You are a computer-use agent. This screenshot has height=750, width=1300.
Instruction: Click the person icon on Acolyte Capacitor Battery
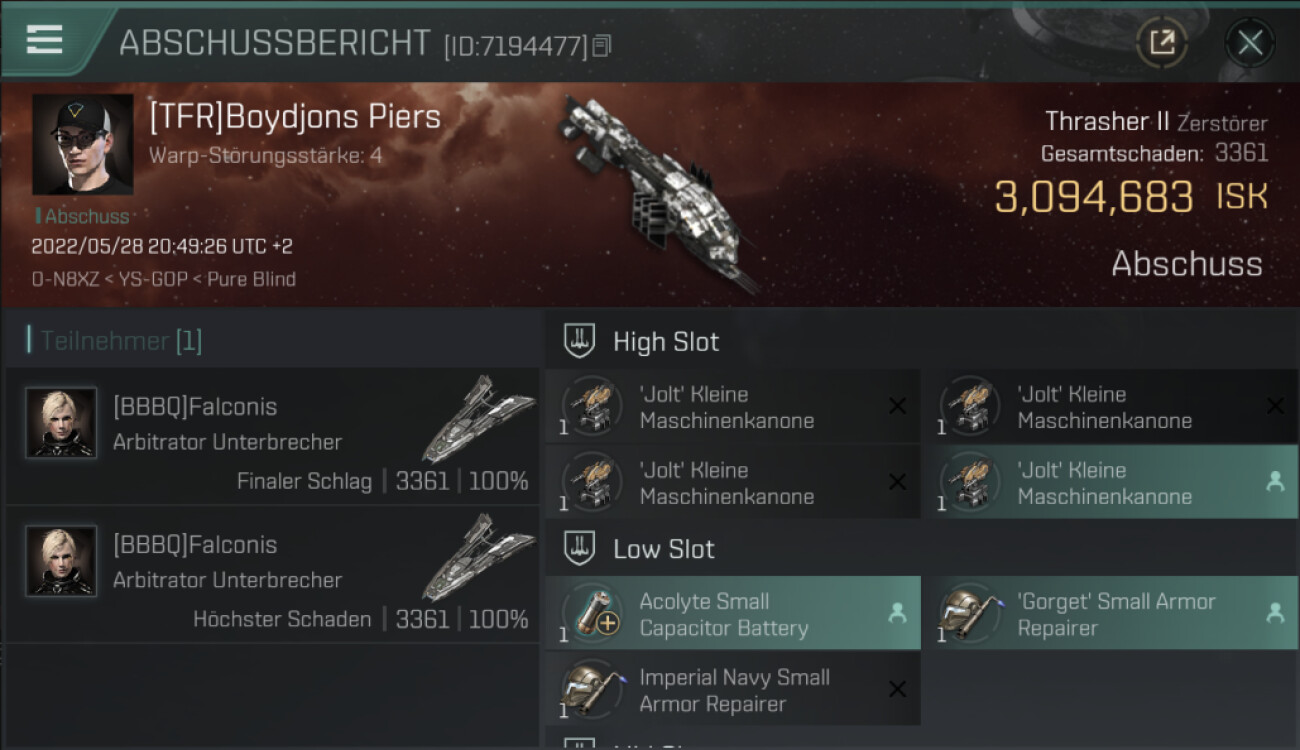(x=897, y=613)
